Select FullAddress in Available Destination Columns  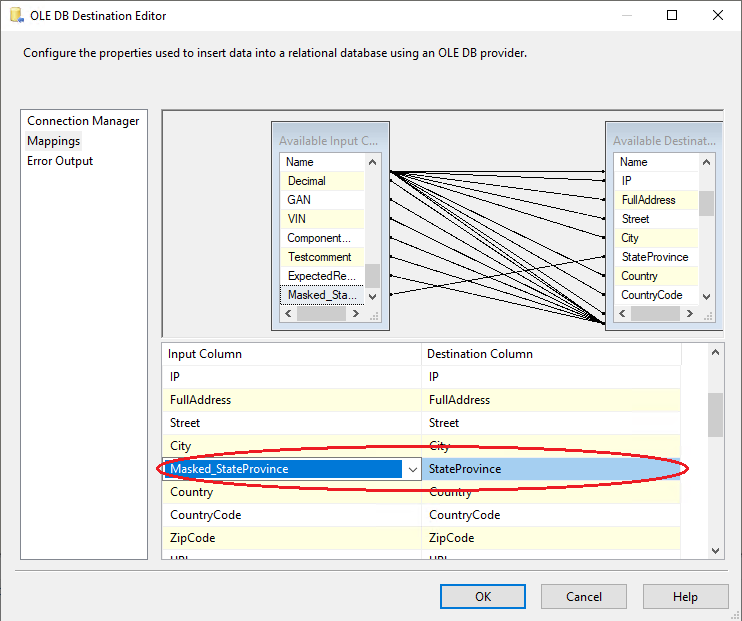pyautogui.click(x=648, y=200)
